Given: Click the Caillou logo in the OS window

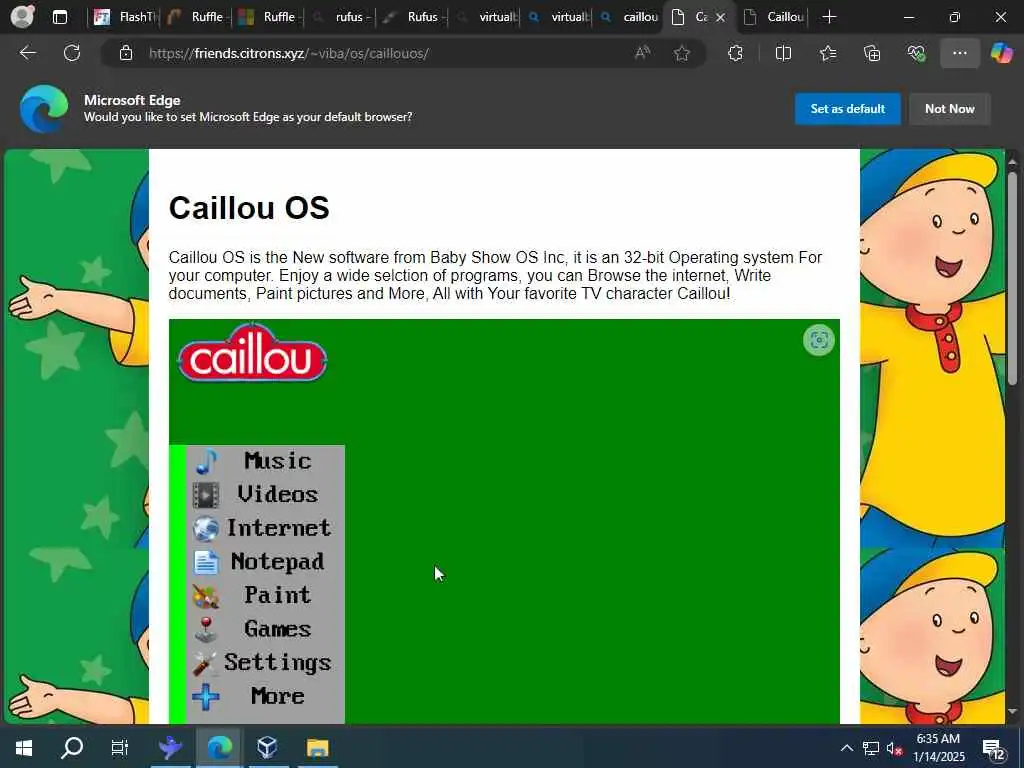Looking at the screenshot, I should point(252,353).
